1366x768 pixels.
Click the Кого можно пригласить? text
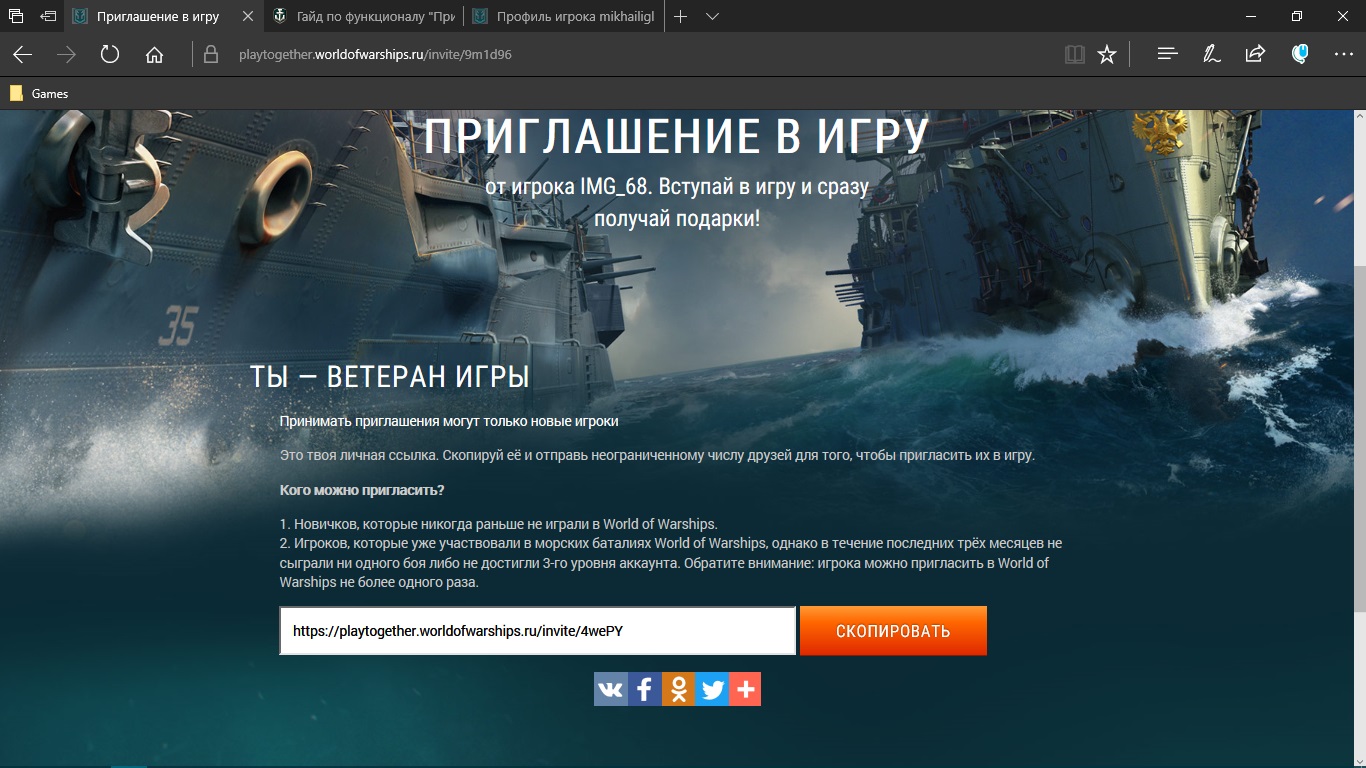[362, 490]
